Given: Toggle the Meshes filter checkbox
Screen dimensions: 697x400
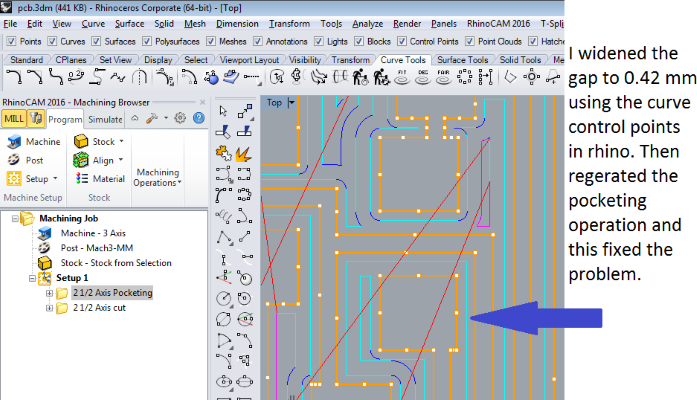Looking at the screenshot, I should coord(211,41).
